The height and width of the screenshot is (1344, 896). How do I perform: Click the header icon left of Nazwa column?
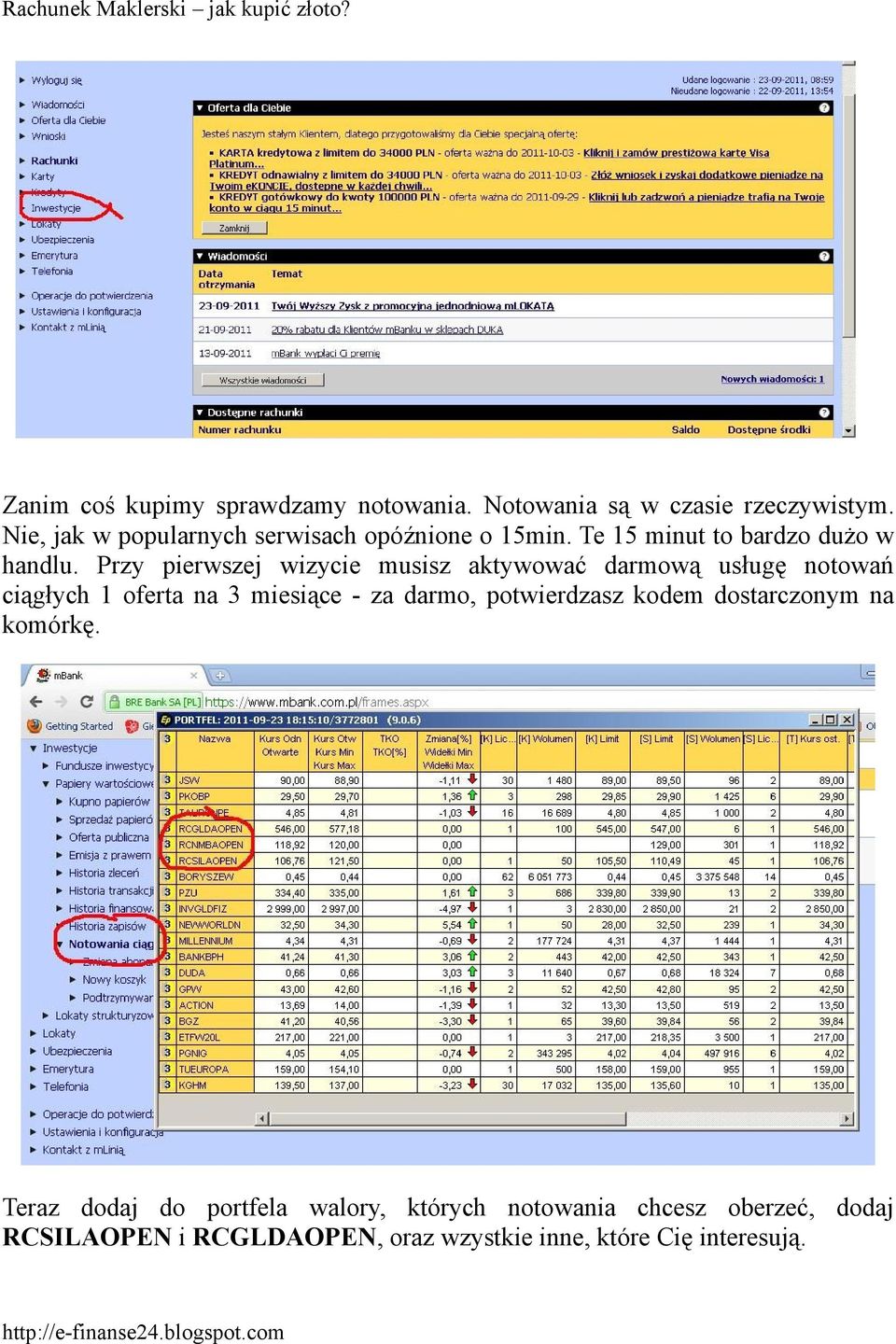pos(168,738)
